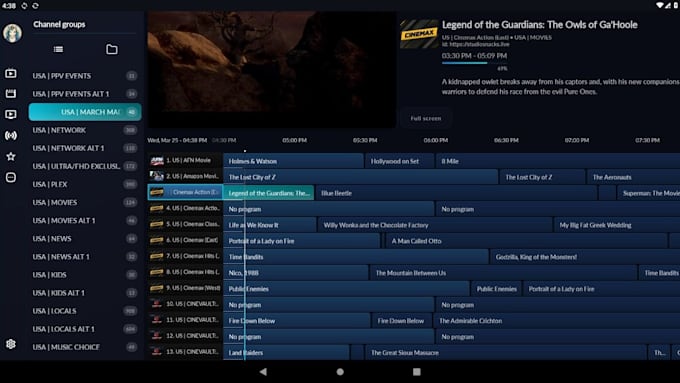
Task: Open the round sidebar icon below the star
Action: point(11,177)
